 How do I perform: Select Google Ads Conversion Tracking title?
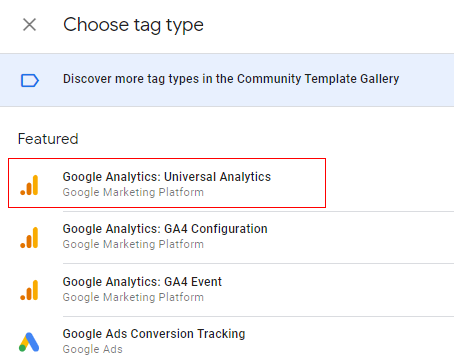(x=154, y=334)
